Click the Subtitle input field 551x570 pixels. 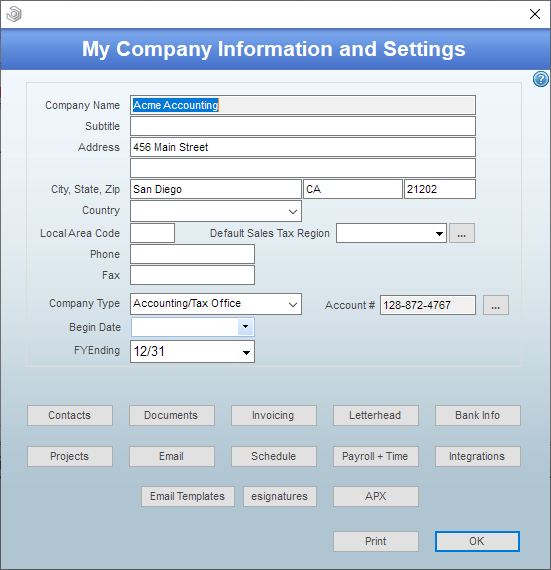click(303, 126)
